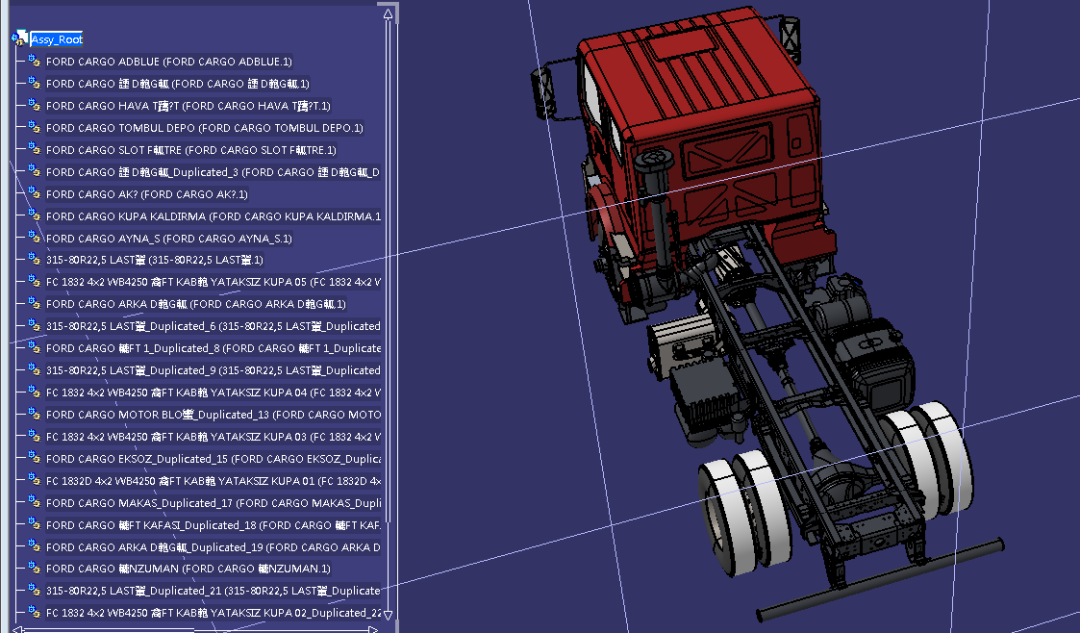Select the FORD CARGO ARKA row without Duplicated suffix
The image size is (1080, 633).
tap(196, 304)
